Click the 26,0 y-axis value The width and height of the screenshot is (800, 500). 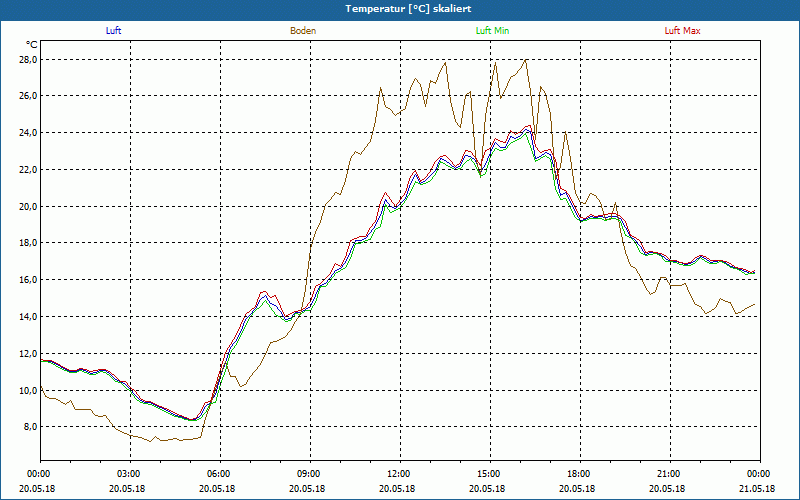[x=29, y=96]
